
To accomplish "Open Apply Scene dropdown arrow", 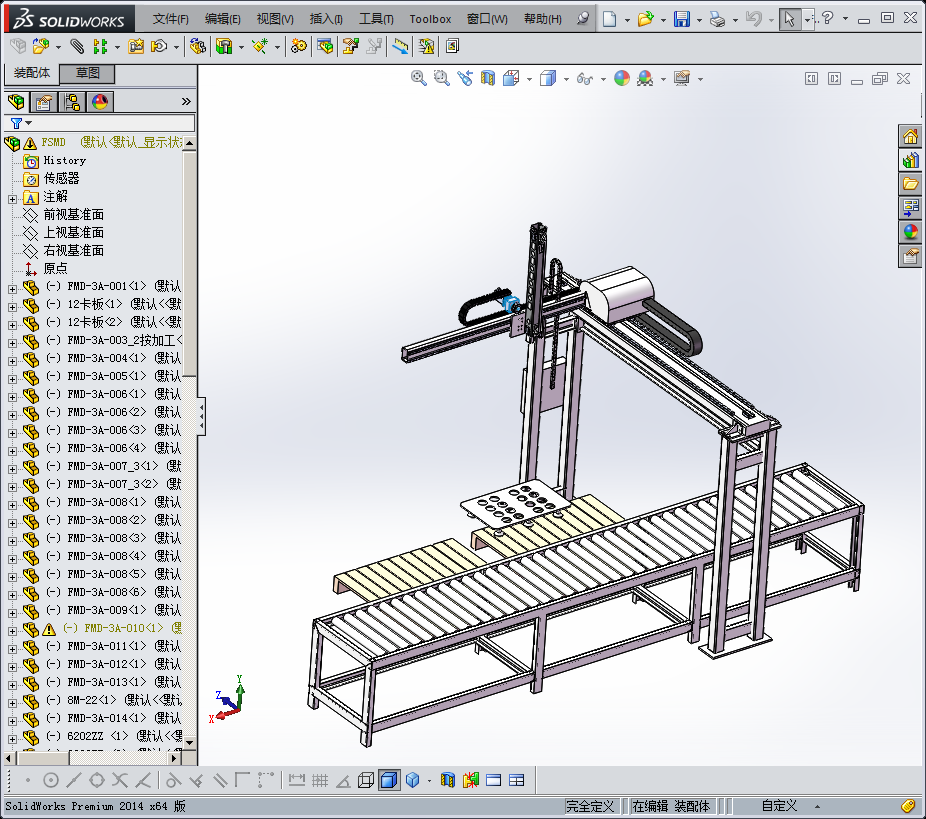I will click(x=663, y=79).
